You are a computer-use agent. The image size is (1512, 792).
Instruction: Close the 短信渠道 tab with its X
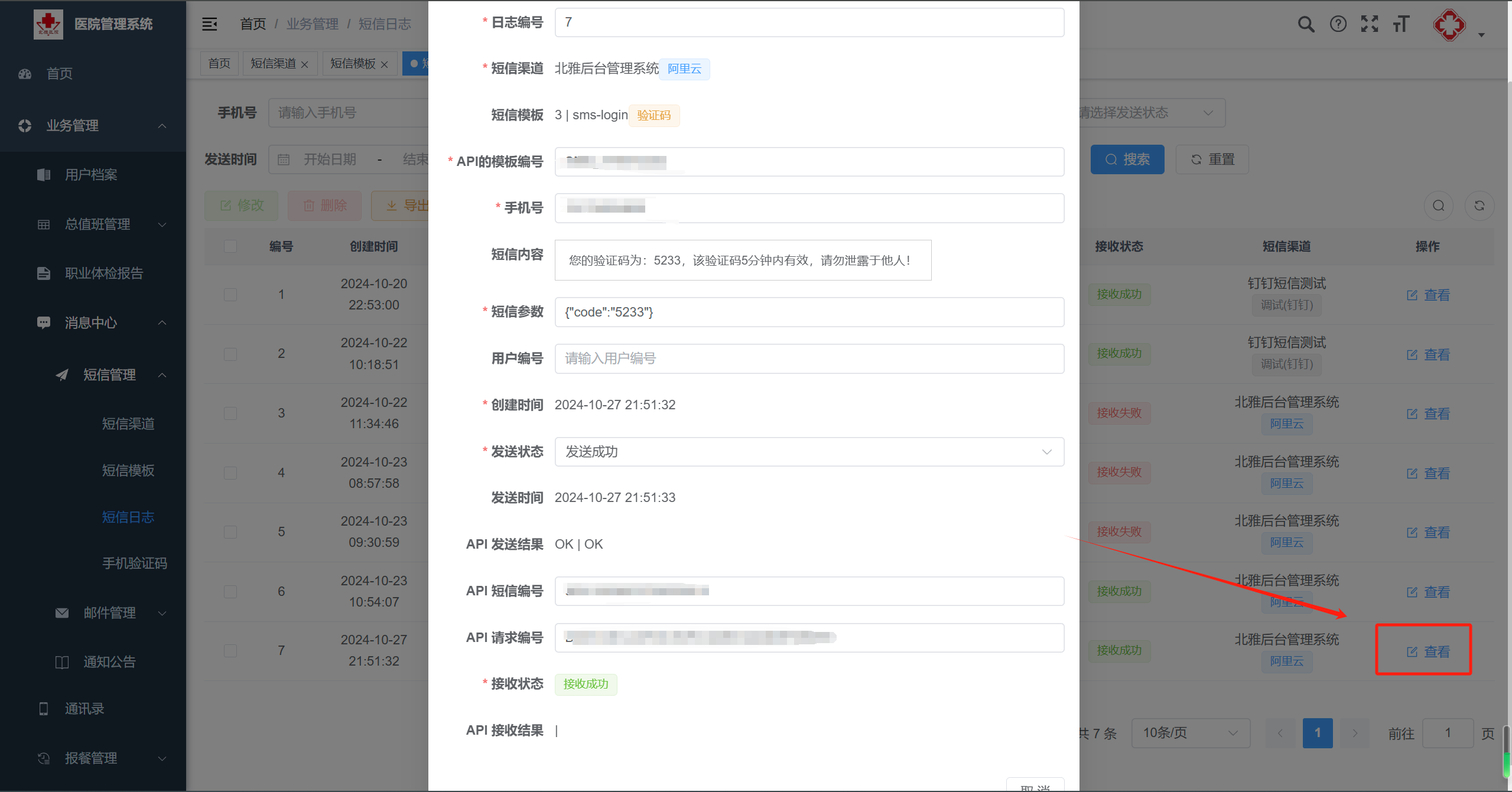point(305,64)
